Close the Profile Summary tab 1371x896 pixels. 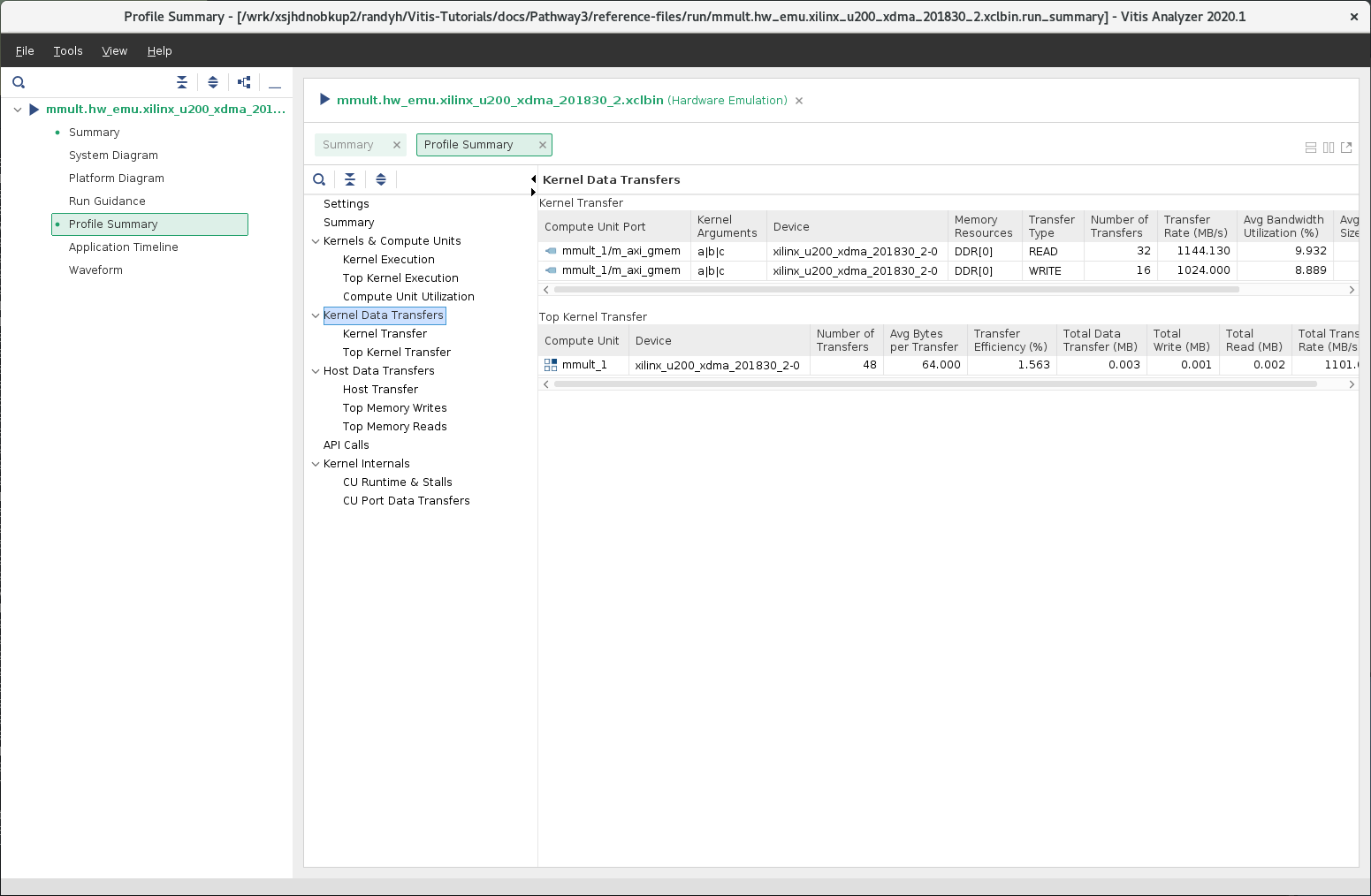pos(543,145)
